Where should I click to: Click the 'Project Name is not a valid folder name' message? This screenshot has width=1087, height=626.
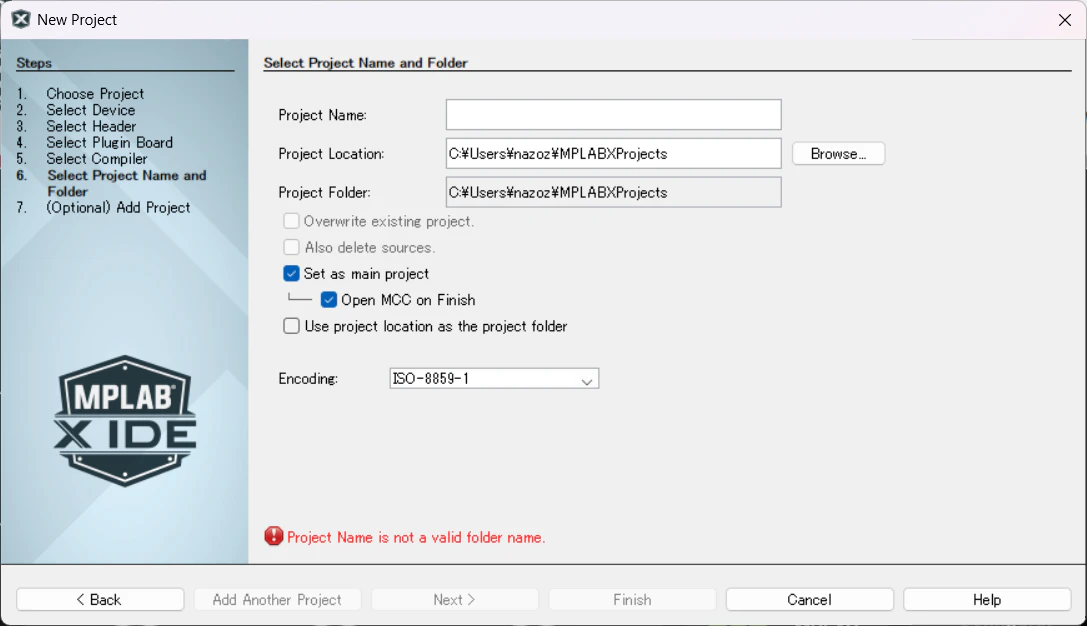[416, 537]
